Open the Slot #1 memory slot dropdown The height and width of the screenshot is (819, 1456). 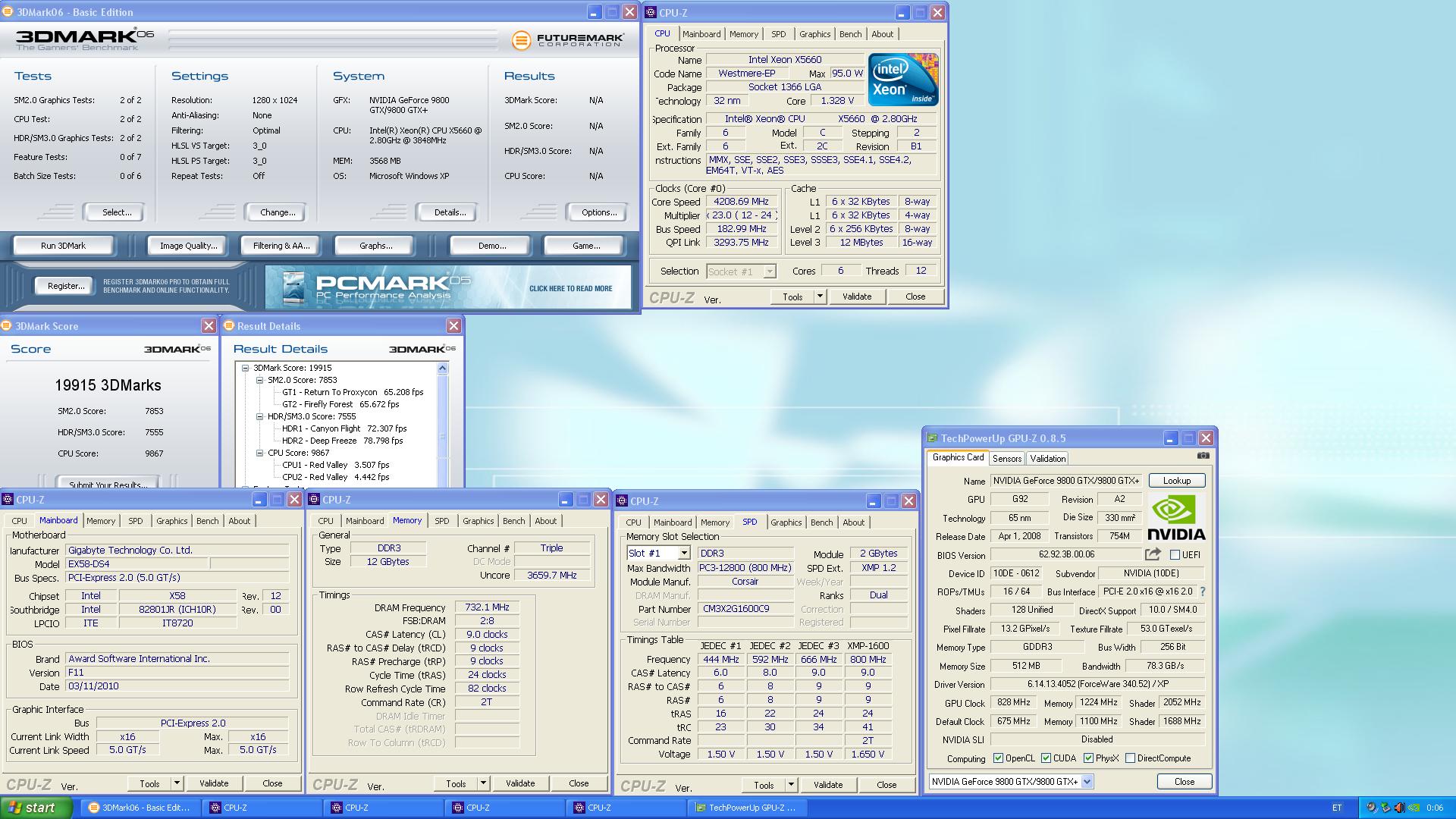(683, 554)
